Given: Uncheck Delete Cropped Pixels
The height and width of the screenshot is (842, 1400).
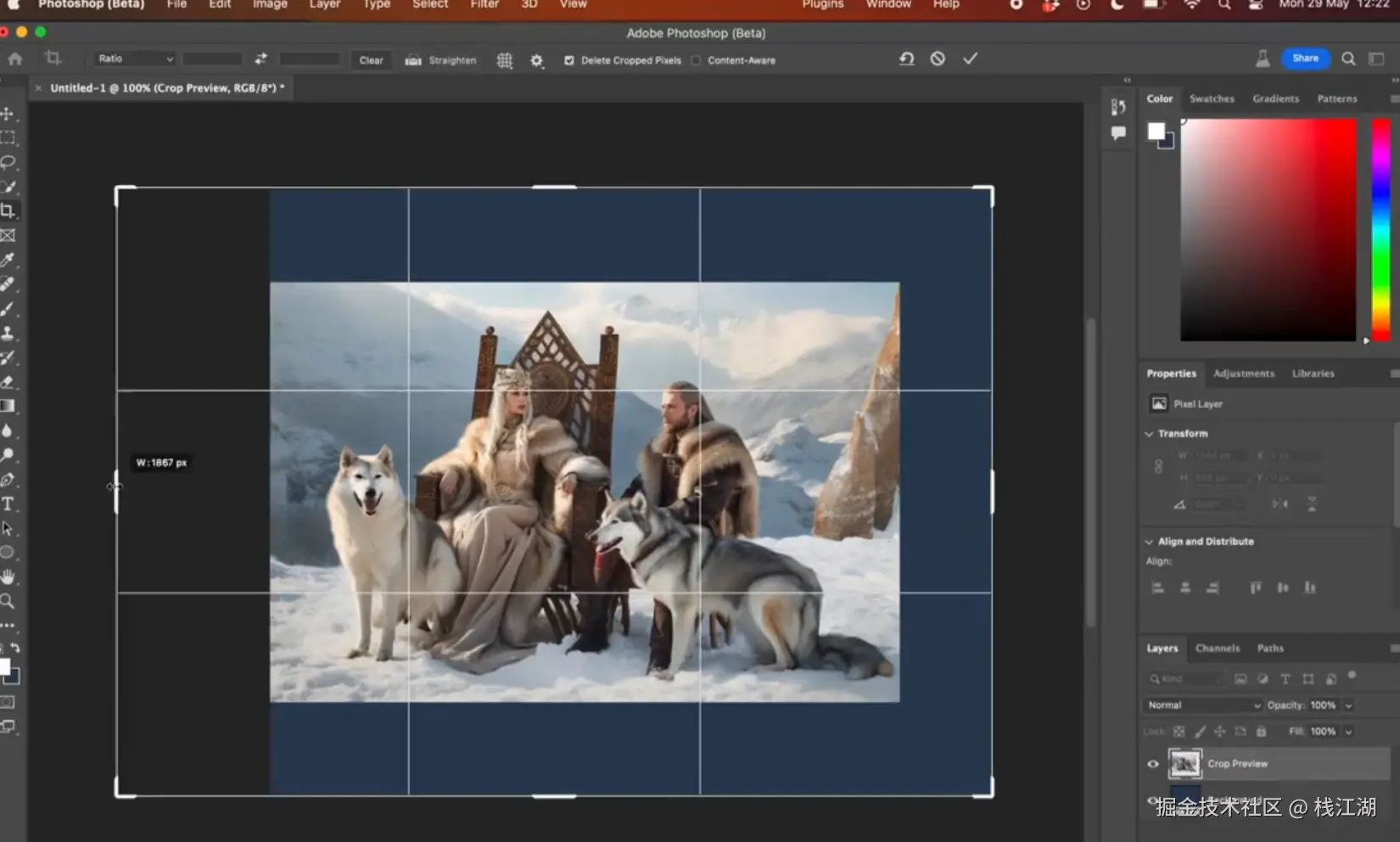Looking at the screenshot, I should 569,60.
